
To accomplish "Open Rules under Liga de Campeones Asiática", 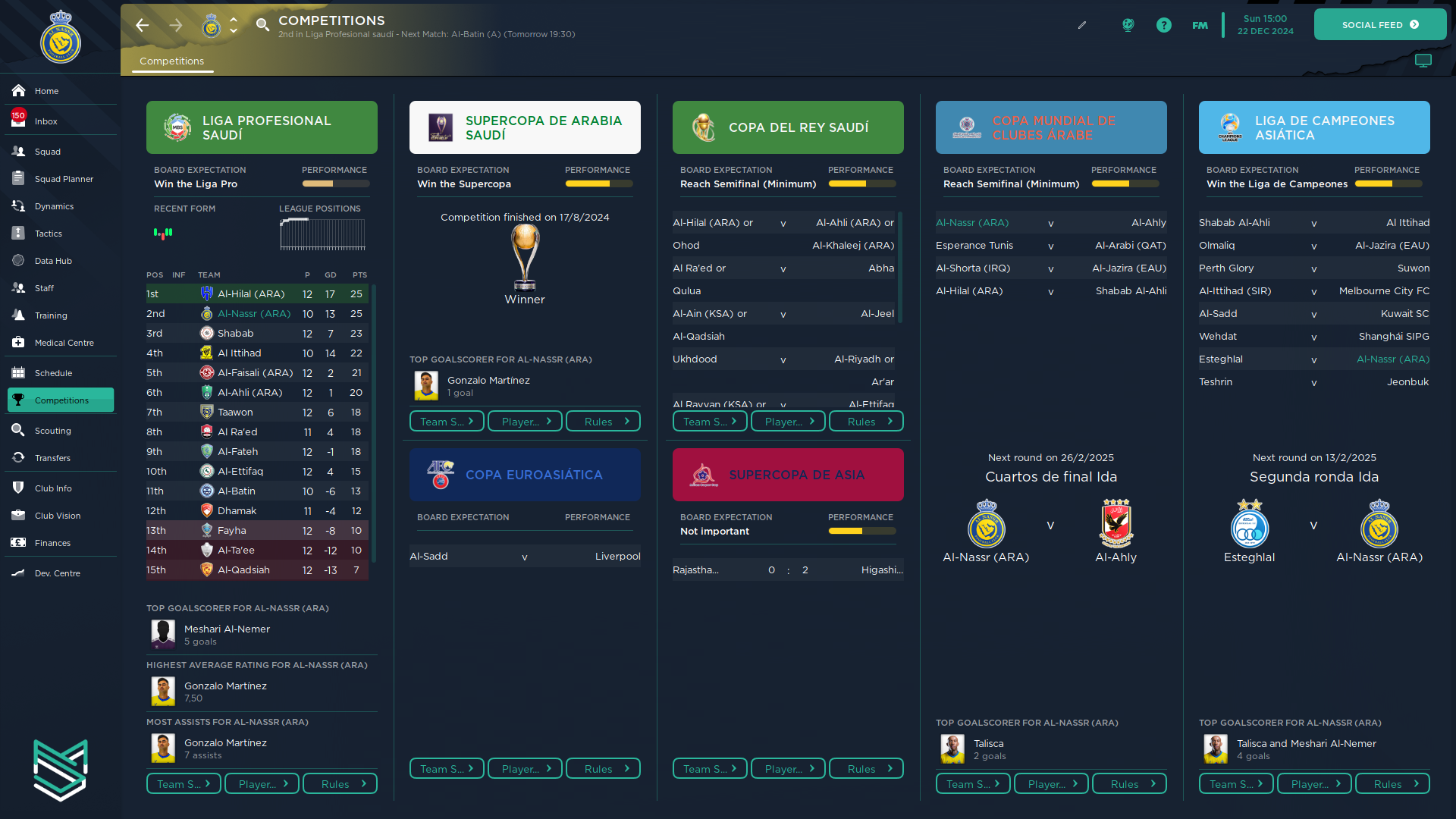I will pyautogui.click(x=1392, y=784).
